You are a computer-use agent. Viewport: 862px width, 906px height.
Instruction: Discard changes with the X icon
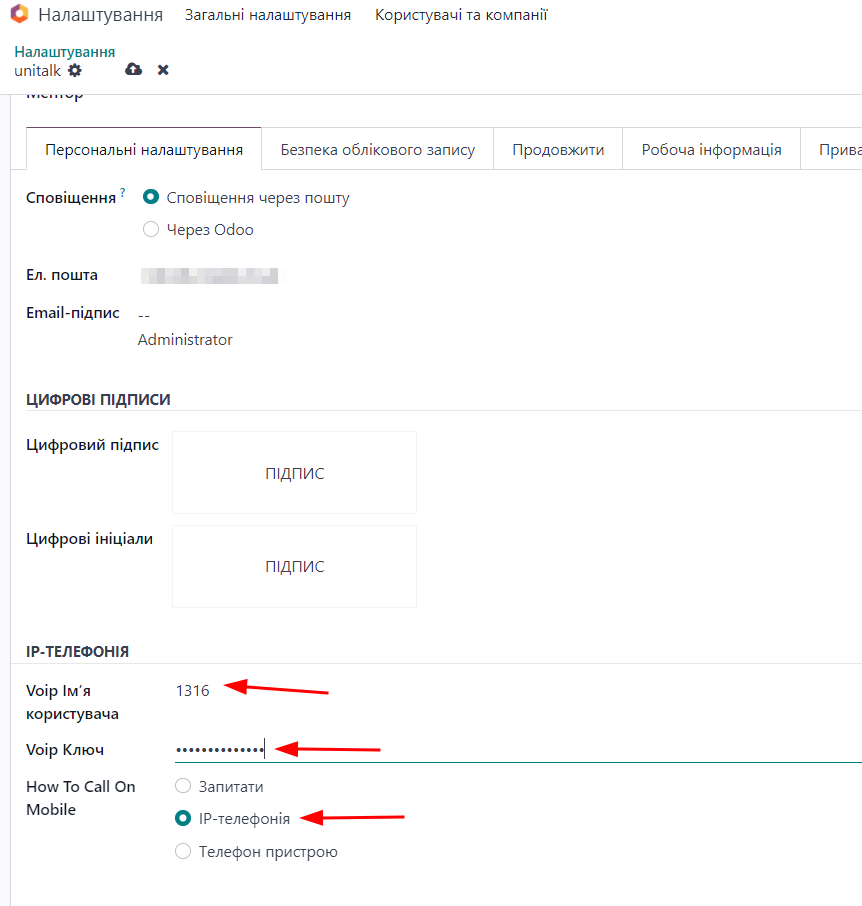click(163, 70)
